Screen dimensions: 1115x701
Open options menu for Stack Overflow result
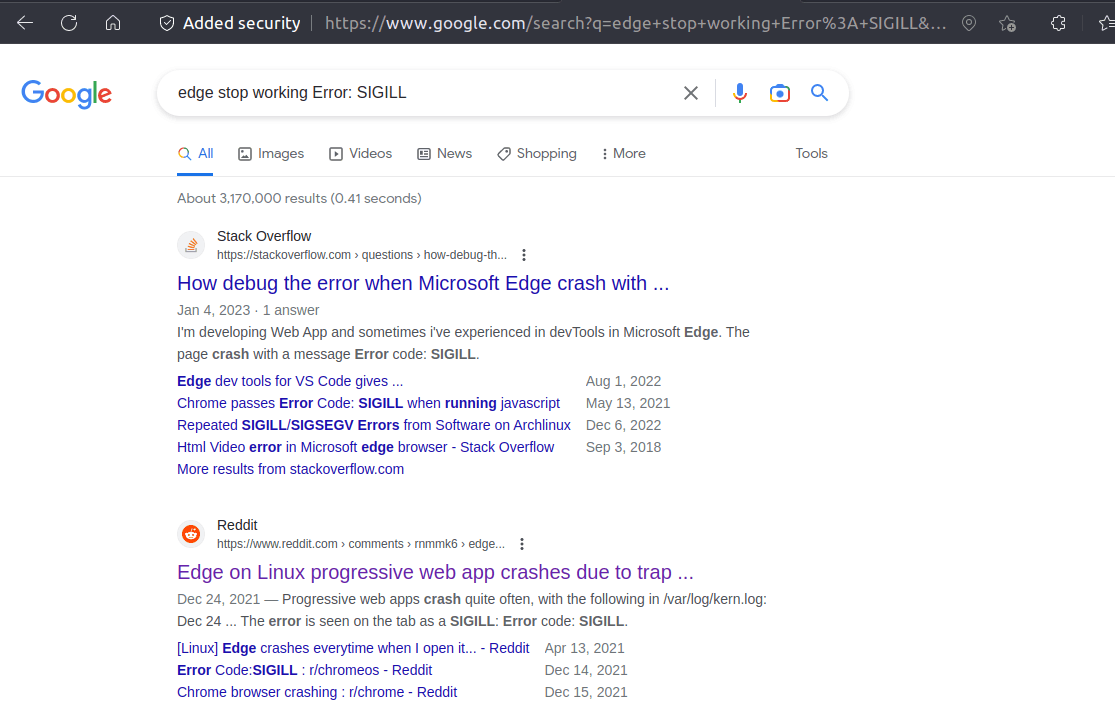(x=524, y=255)
